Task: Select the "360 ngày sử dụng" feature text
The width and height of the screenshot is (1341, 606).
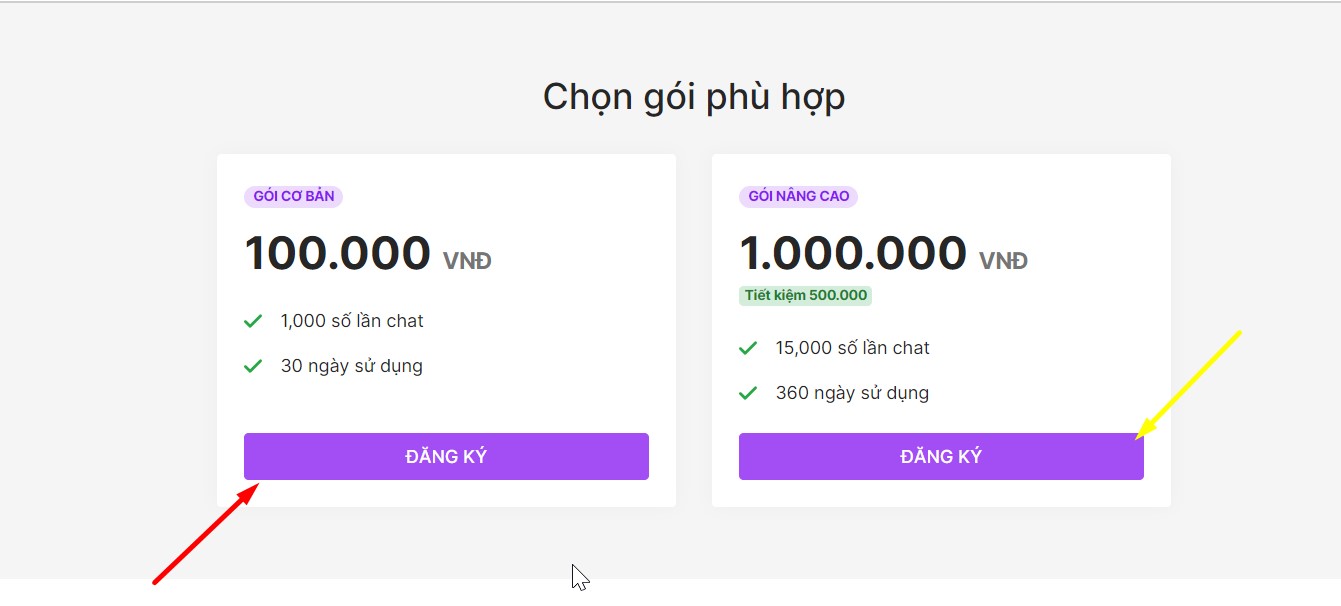Action: [x=852, y=393]
